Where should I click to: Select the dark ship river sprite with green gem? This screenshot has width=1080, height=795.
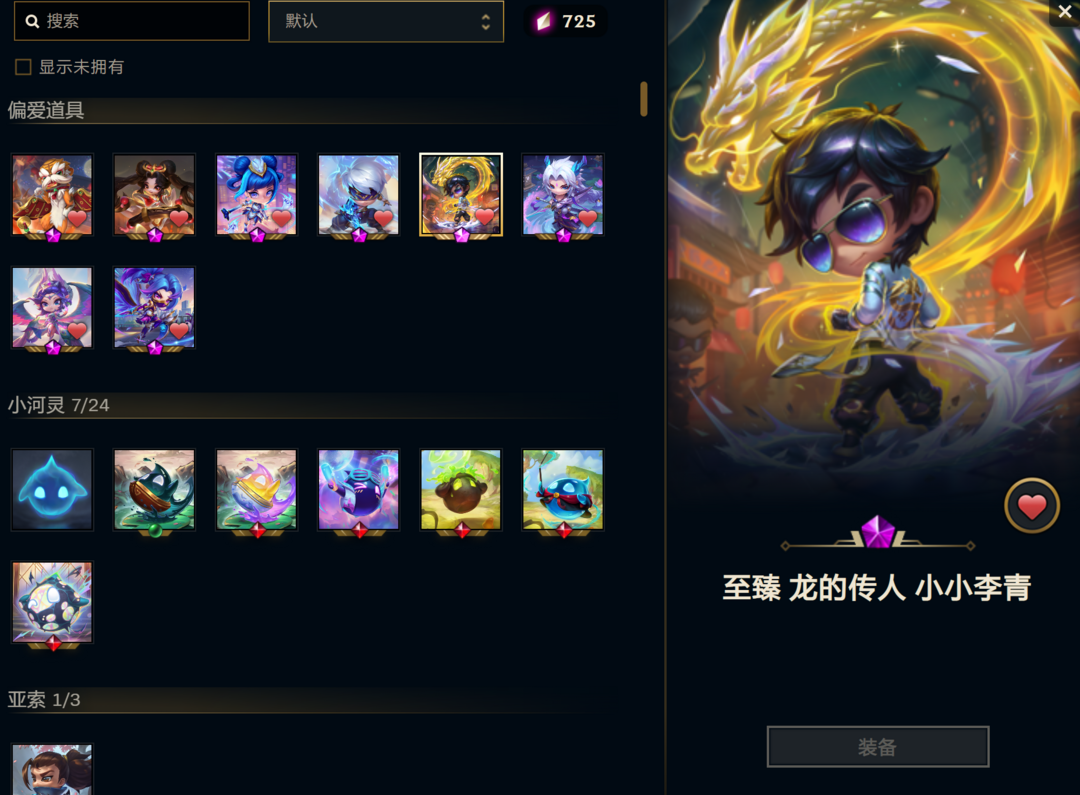coord(154,490)
